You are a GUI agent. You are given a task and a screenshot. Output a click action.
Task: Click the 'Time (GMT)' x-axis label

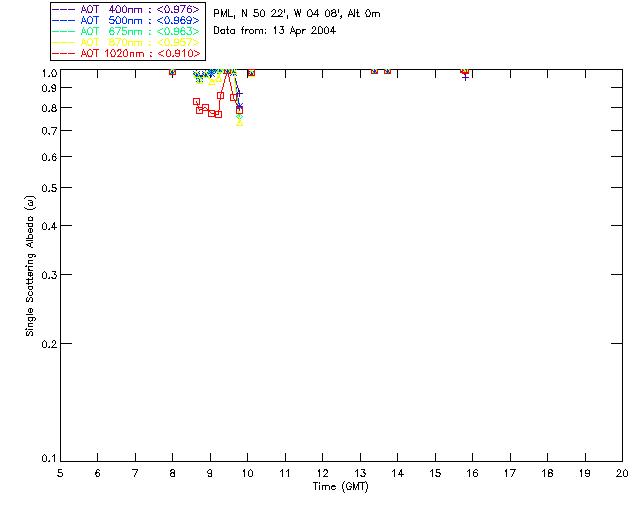[340, 487]
